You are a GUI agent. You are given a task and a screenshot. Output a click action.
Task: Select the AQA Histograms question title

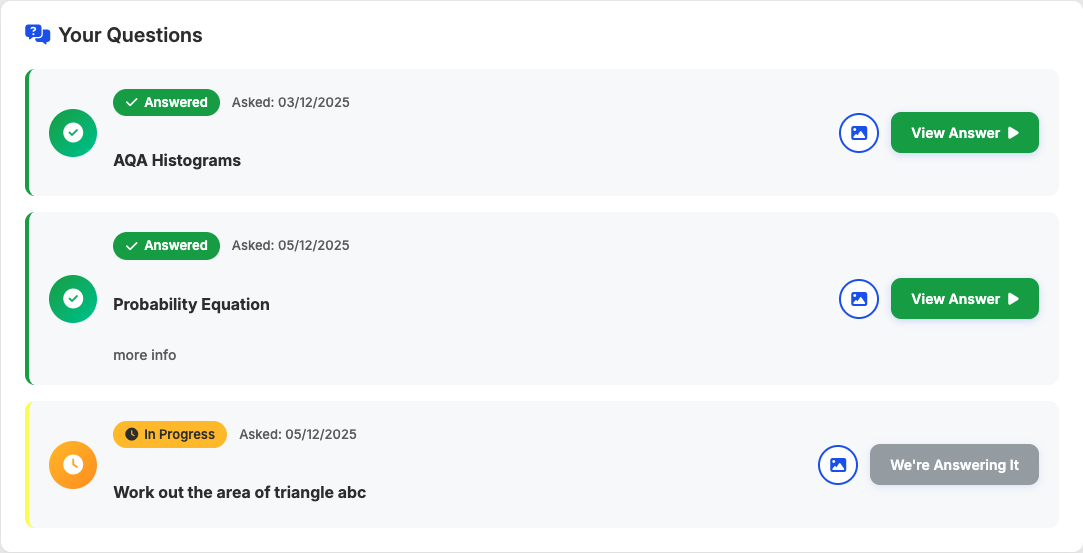tap(177, 160)
